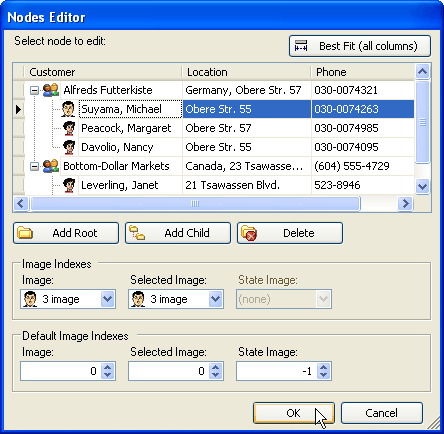Click the Add Root button
444x434 pixels.
click(66, 233)
